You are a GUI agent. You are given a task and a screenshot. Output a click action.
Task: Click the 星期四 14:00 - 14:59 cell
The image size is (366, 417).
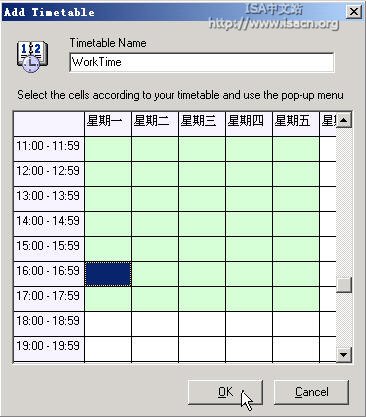(x=249, y=224)
